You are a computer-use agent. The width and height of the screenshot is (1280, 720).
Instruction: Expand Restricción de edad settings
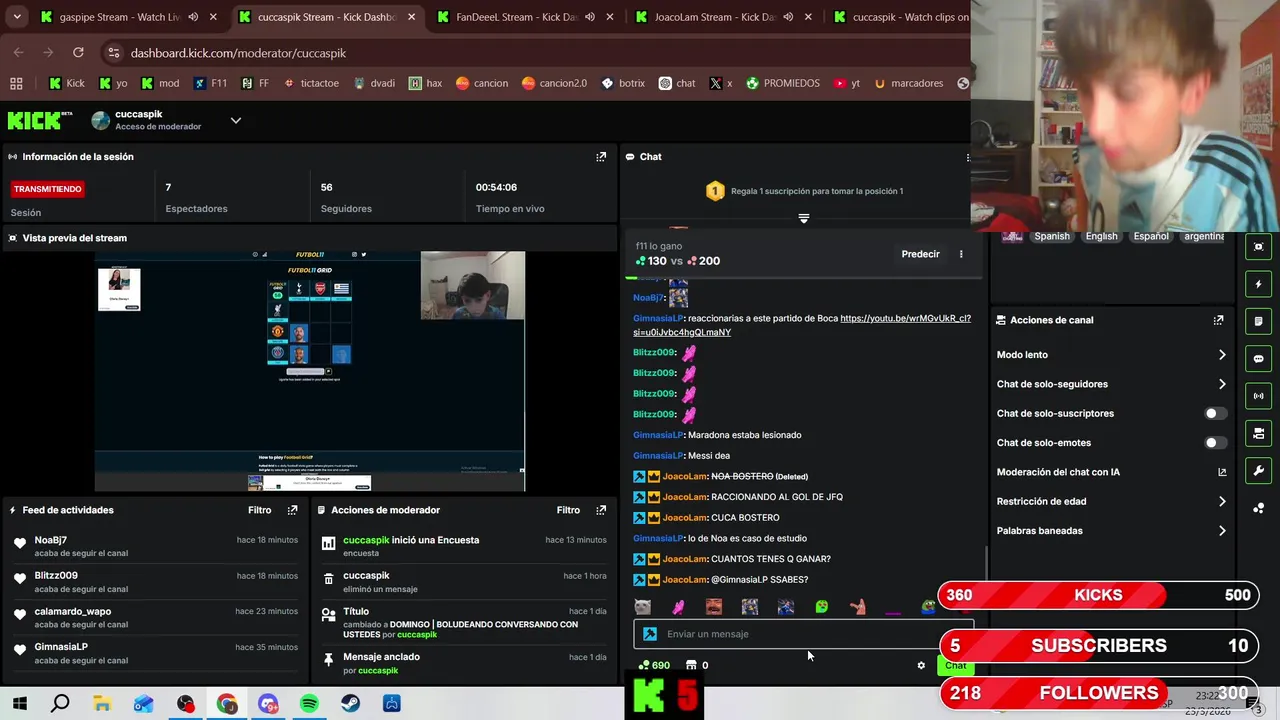pyautogui.click(x=1222, y=502)
